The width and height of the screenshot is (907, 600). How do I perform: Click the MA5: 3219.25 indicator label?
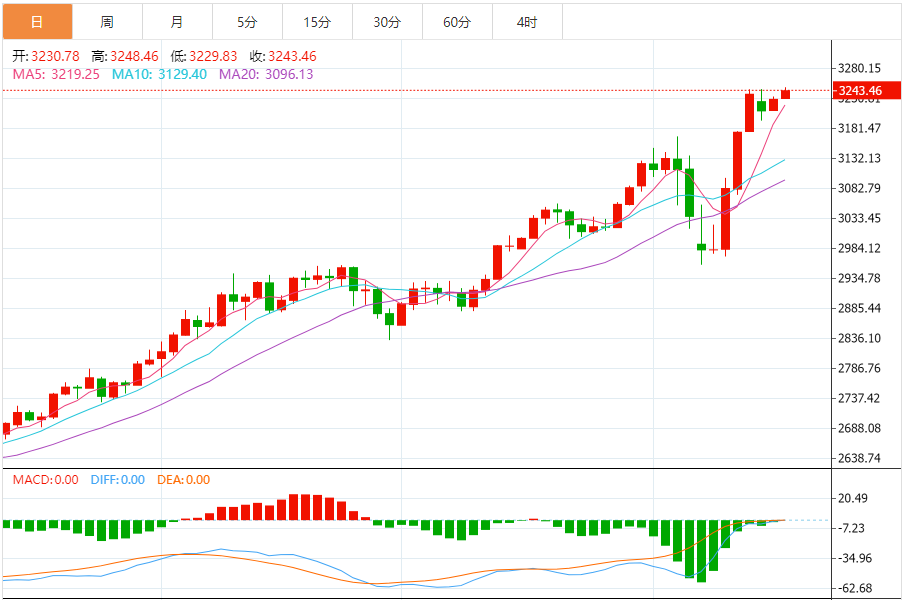point(56,74)
